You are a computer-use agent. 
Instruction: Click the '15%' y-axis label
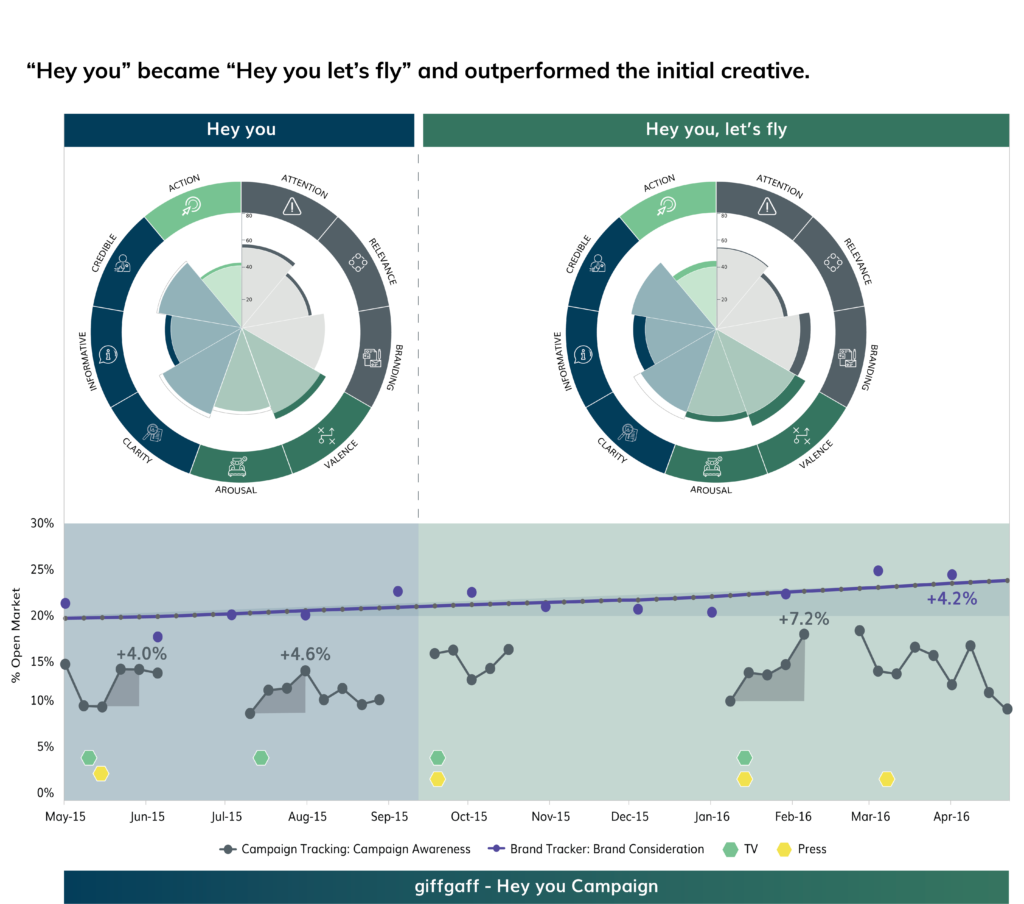point(42,661)
